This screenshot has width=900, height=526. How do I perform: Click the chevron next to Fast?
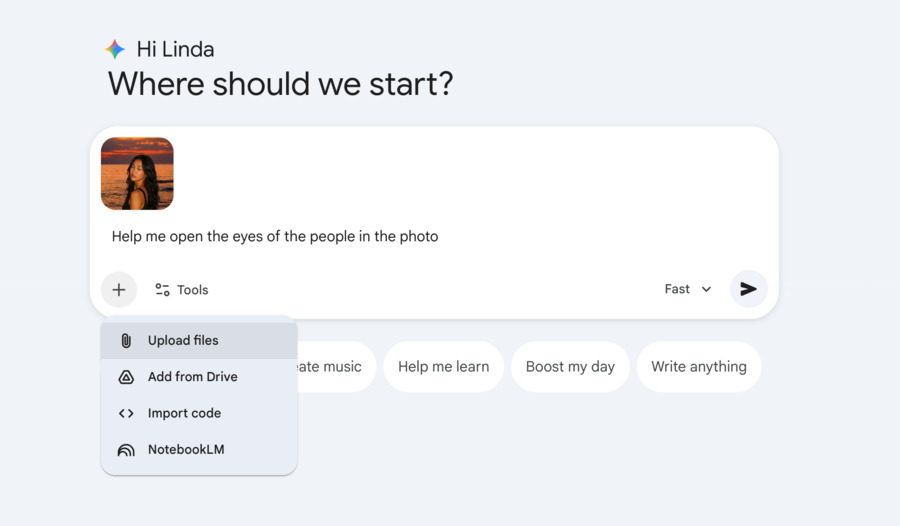click(706, 289)
